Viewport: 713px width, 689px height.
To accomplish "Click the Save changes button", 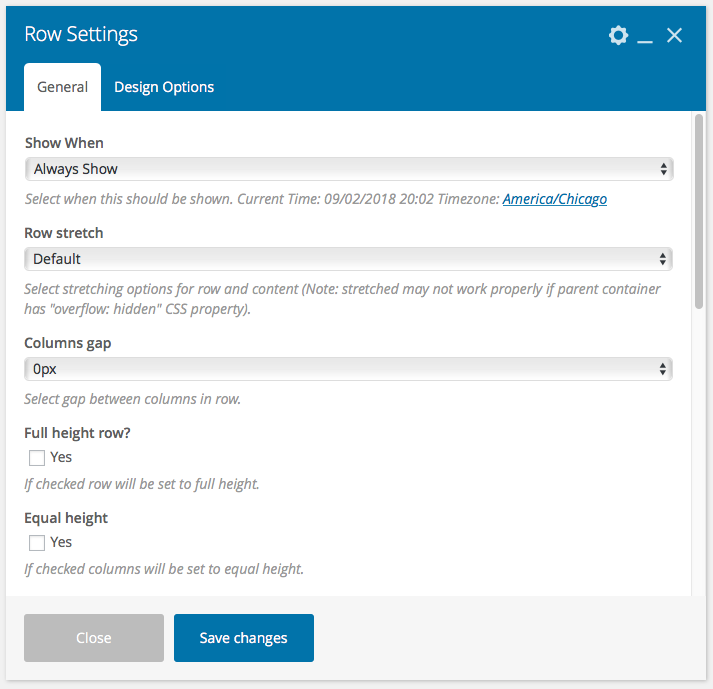I will click(243, 638).
